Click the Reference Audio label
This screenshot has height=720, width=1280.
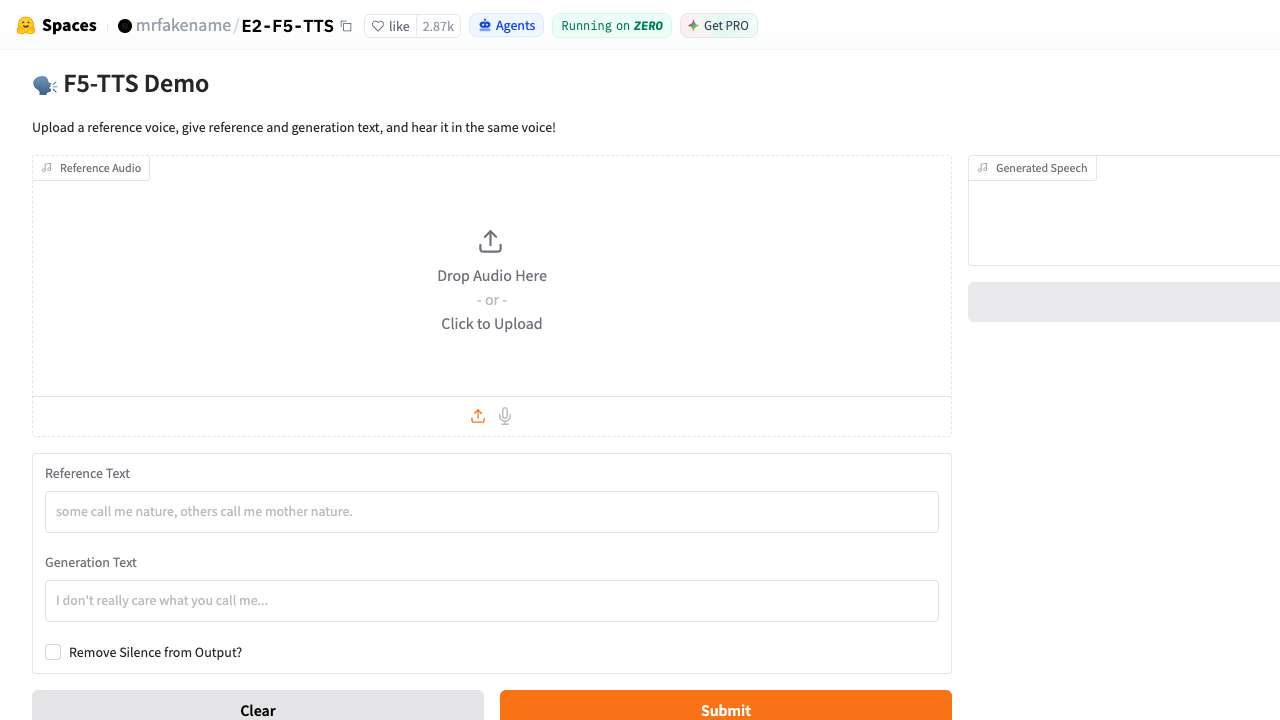pyautogui.click(x=91, y=168)
